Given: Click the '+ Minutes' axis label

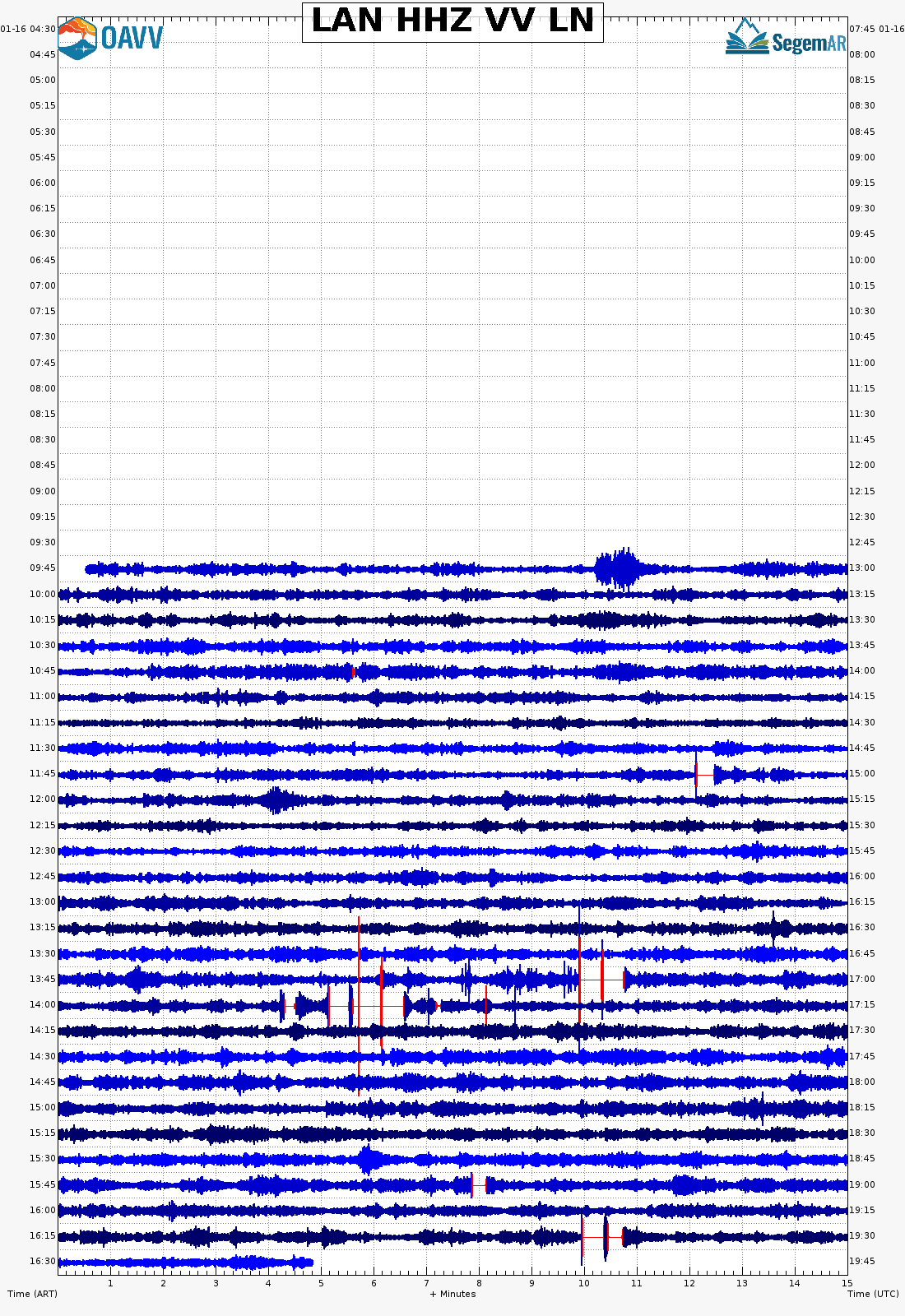Looking at the screenshot, I should (x=452, y=1294).
